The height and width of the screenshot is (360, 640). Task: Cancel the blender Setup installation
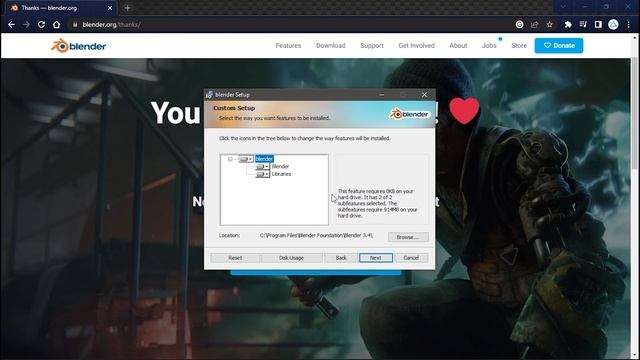411,258
